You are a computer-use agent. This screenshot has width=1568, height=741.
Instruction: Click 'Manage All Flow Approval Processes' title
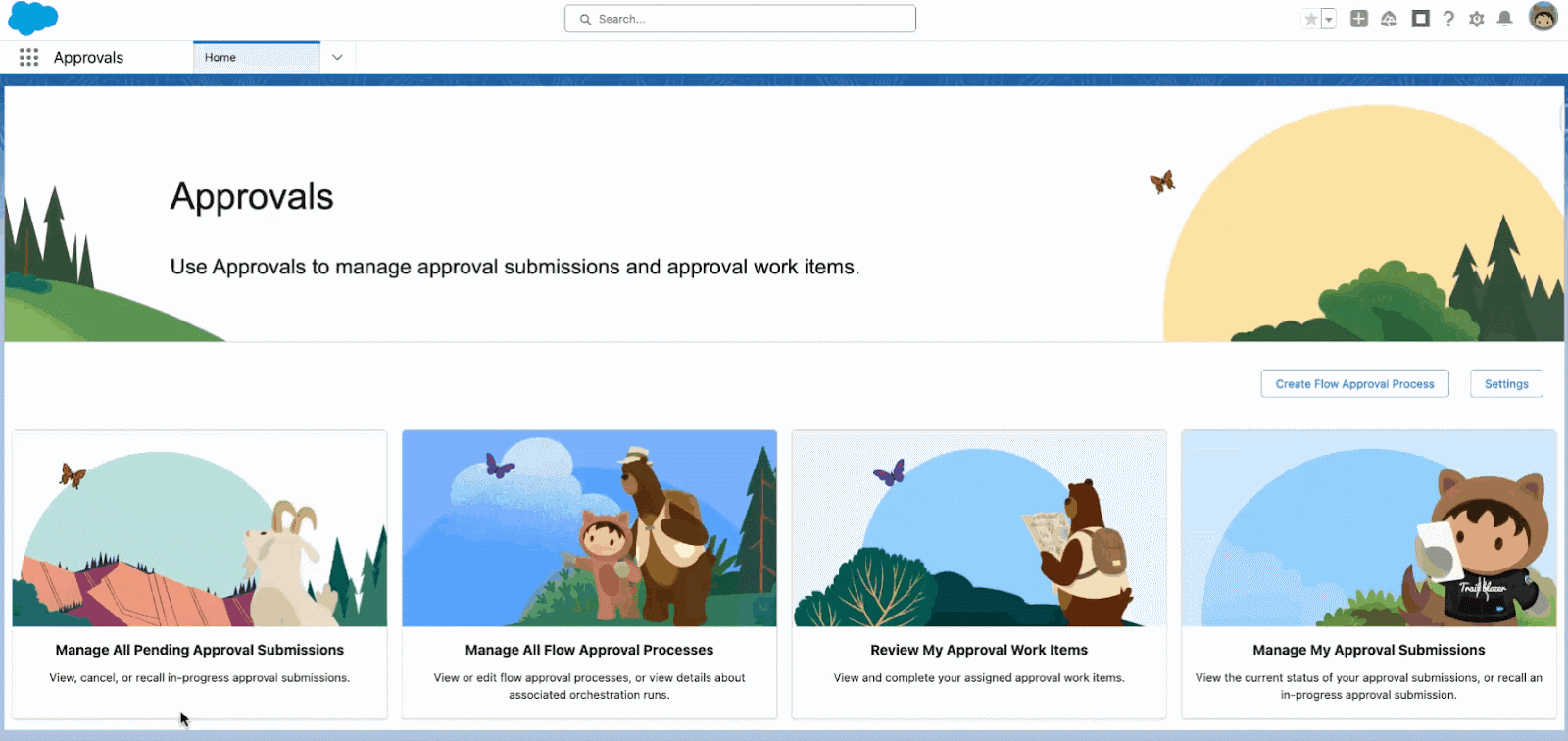tap(589, 650)
